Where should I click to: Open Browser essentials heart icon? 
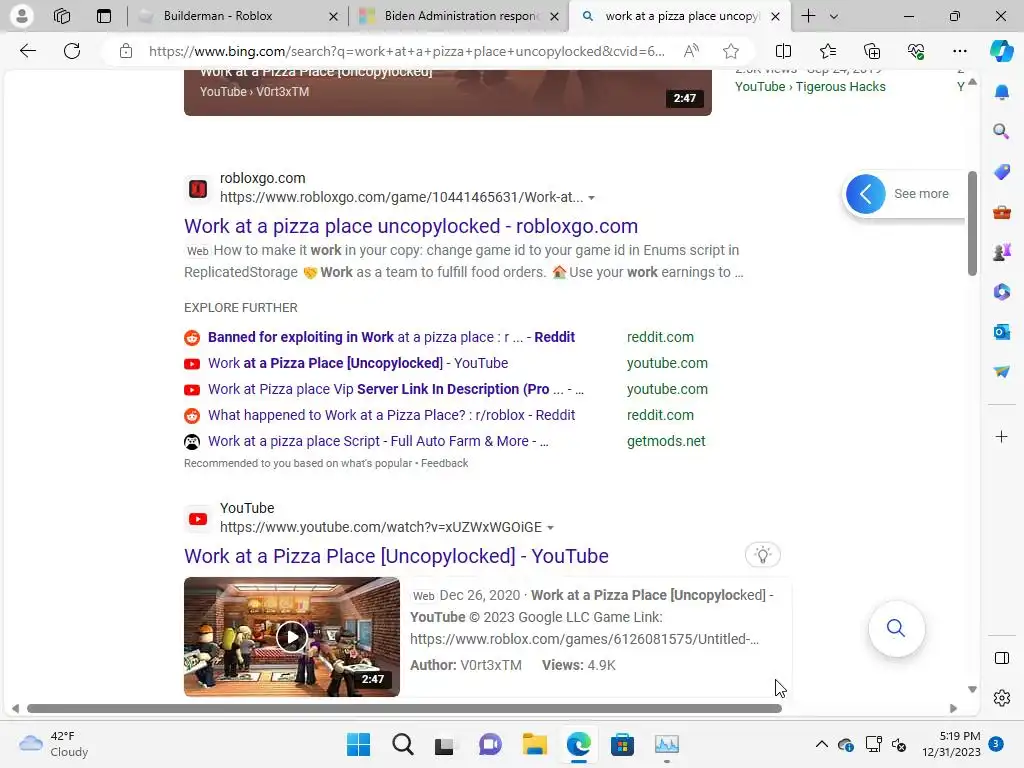[916, 51]
